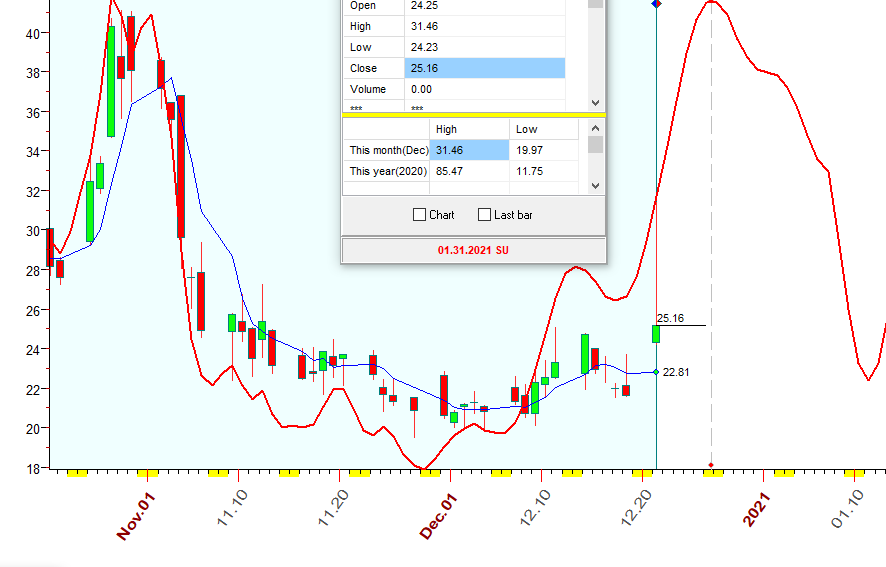Click the last green candlestick at 25.16

point(656,334)
